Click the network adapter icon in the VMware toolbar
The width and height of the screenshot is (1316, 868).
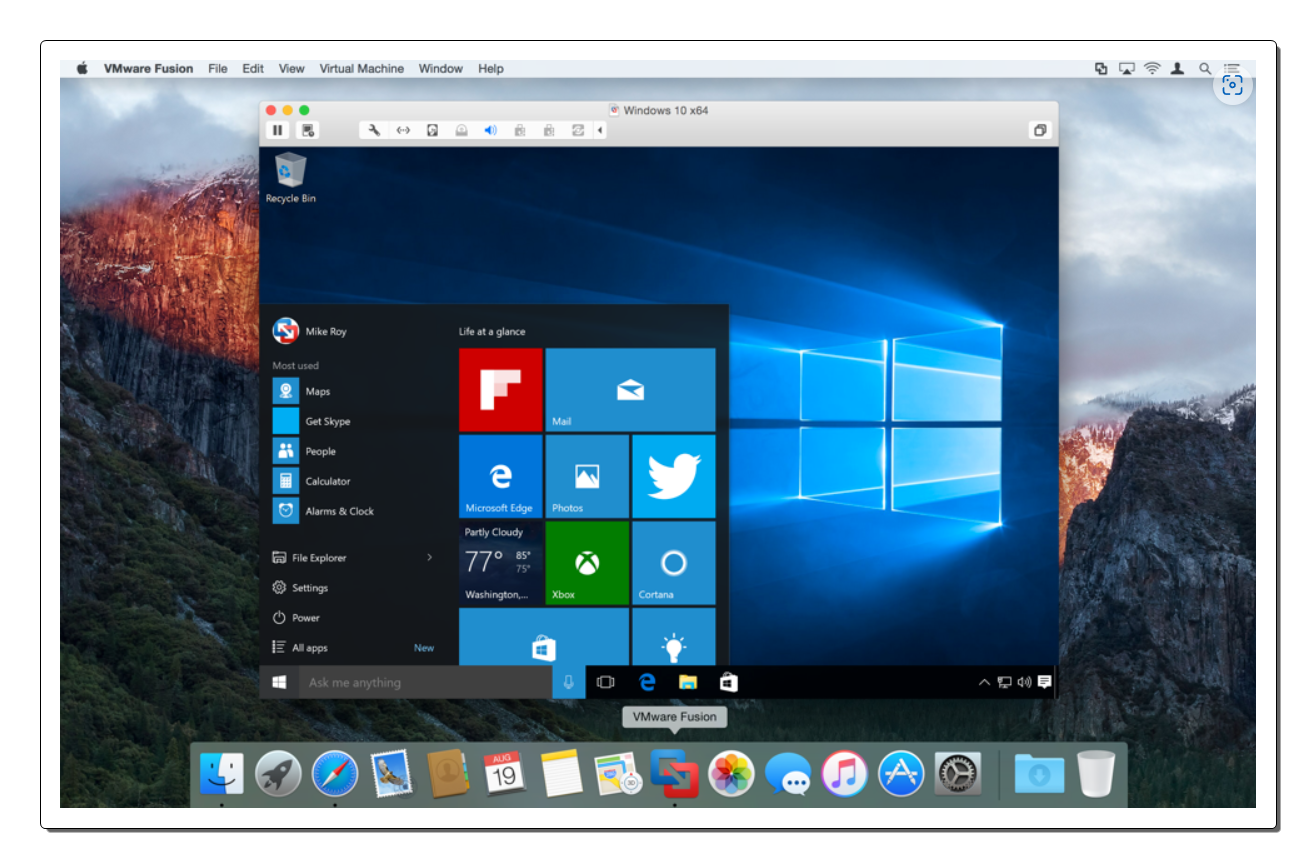(x=403, y=130)
